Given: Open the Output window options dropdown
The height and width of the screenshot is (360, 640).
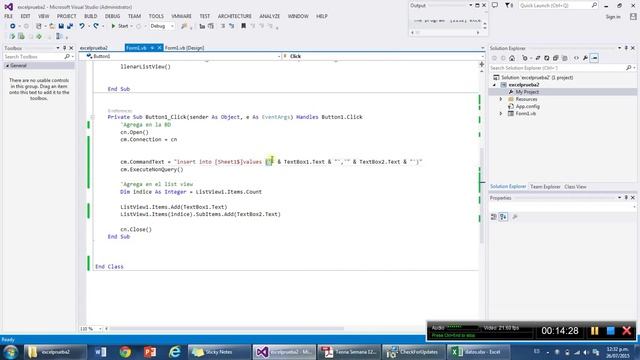Looking at the screenshot, I should pos(471,6).
